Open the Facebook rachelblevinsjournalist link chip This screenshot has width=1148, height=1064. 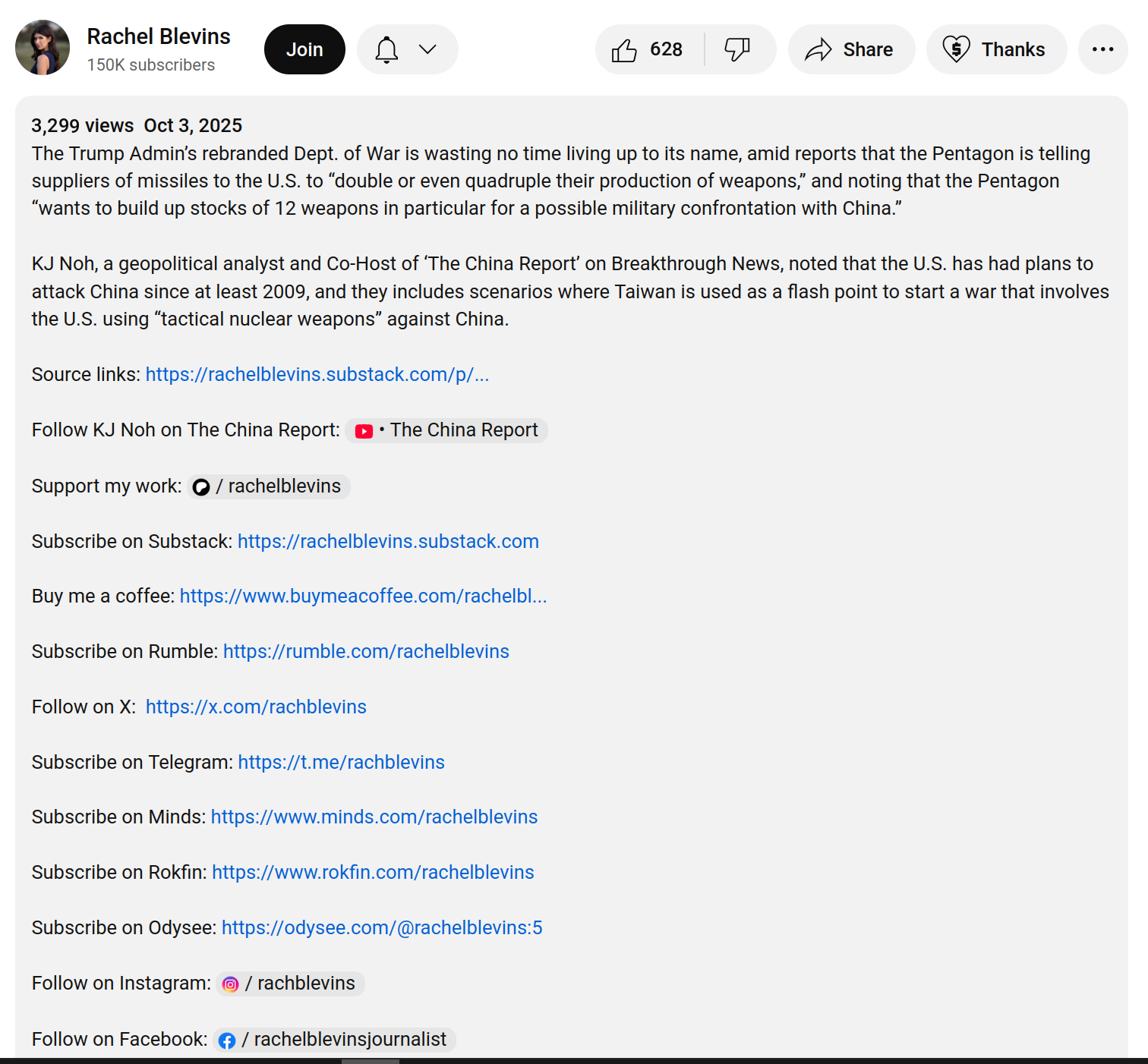(334, 1040)
